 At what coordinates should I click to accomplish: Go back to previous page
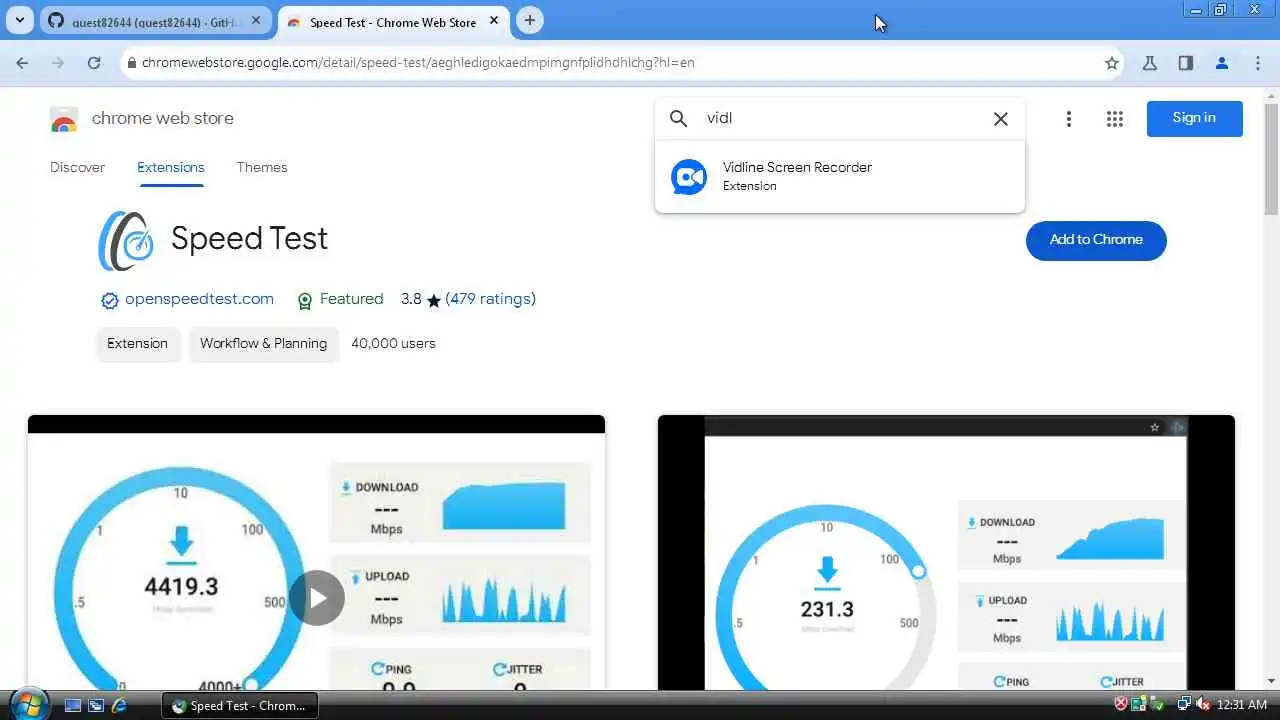click(22, 63)
